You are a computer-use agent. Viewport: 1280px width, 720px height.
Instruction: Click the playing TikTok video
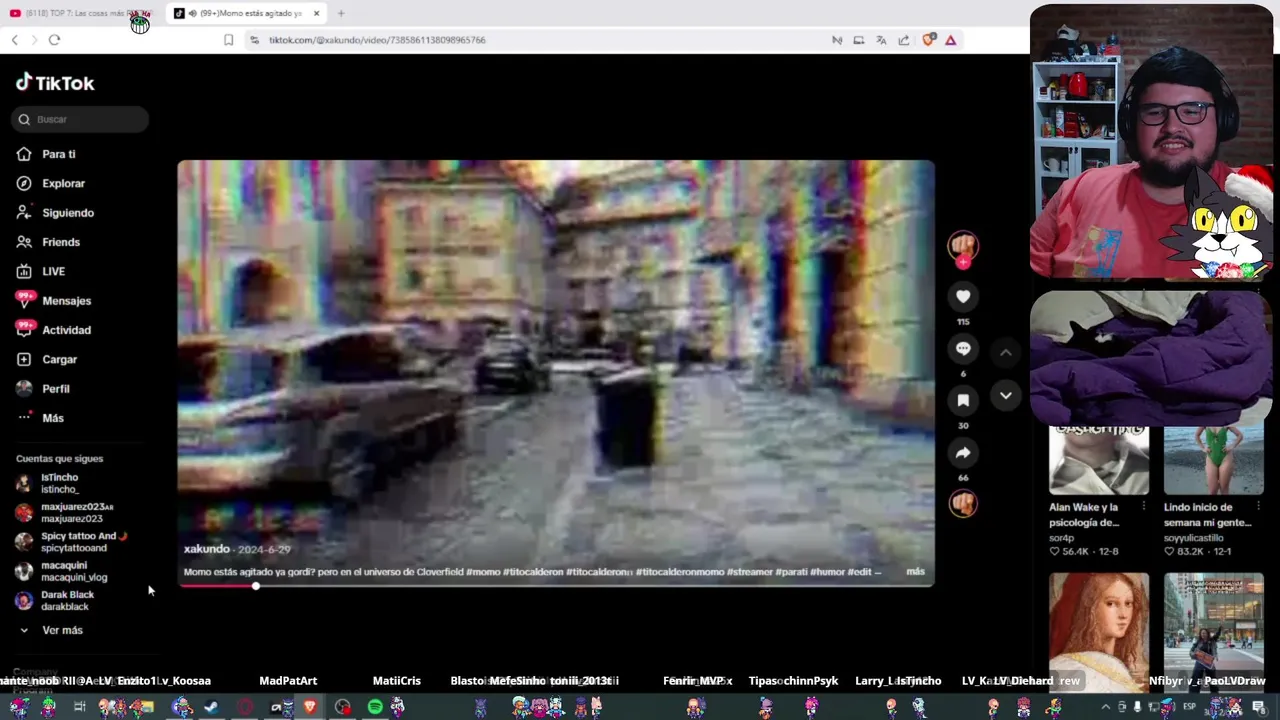click(x=556, y=373)
